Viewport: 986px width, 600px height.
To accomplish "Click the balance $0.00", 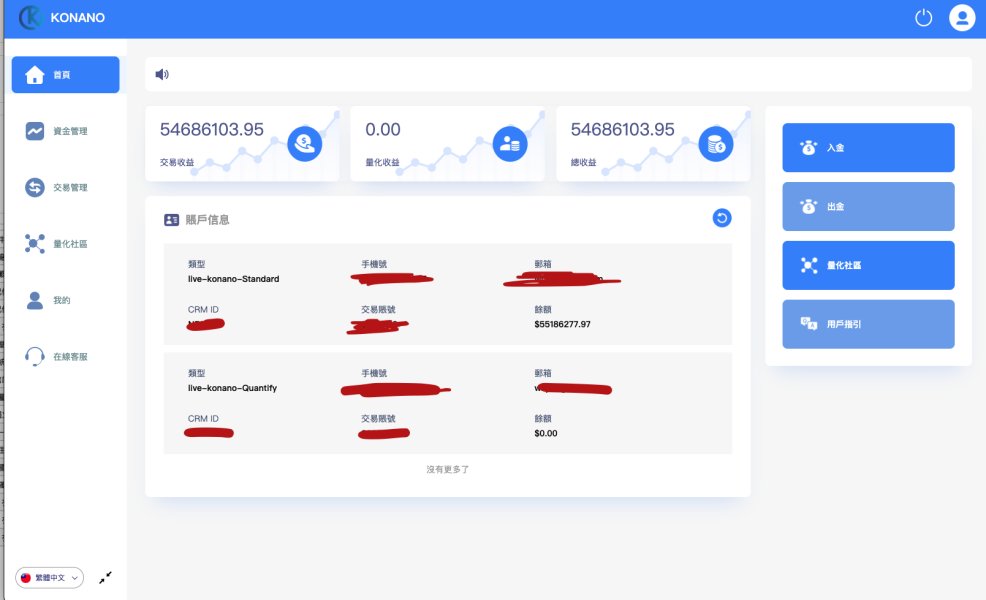I will (546, 433).
